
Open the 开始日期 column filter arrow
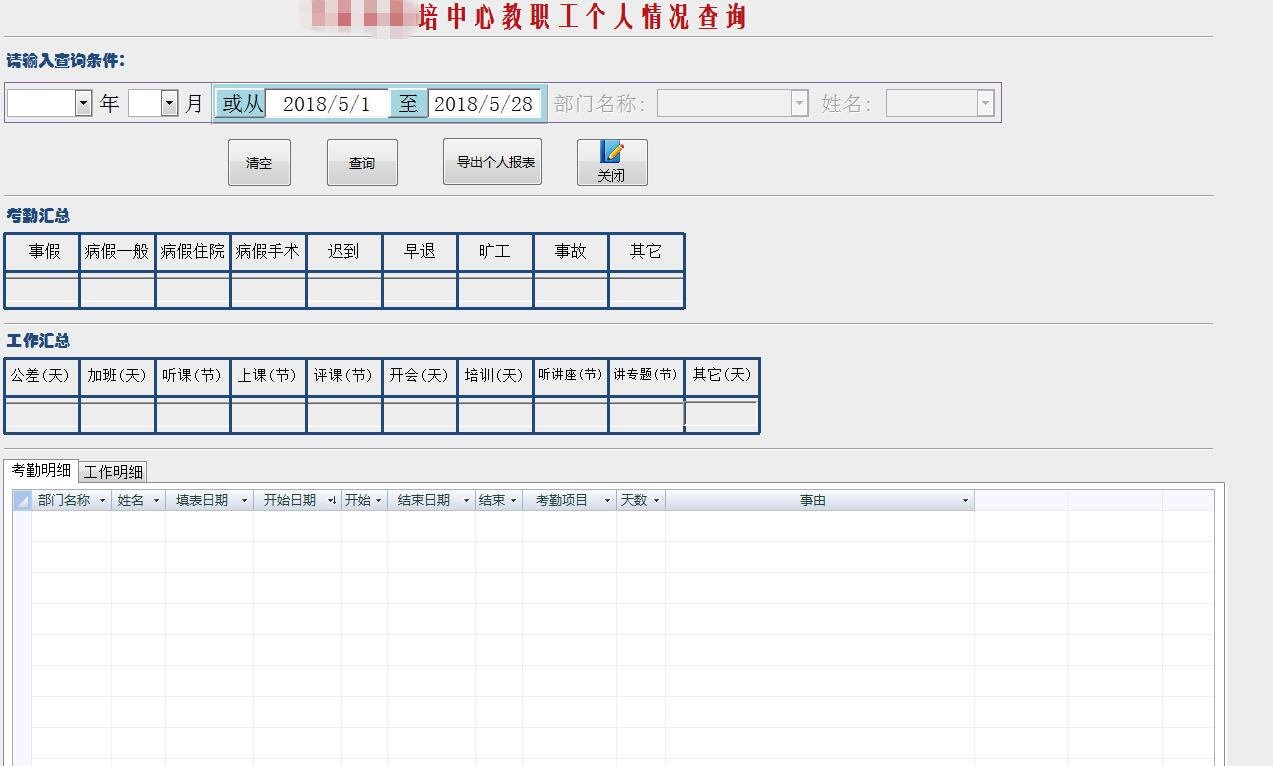(332, 501)
